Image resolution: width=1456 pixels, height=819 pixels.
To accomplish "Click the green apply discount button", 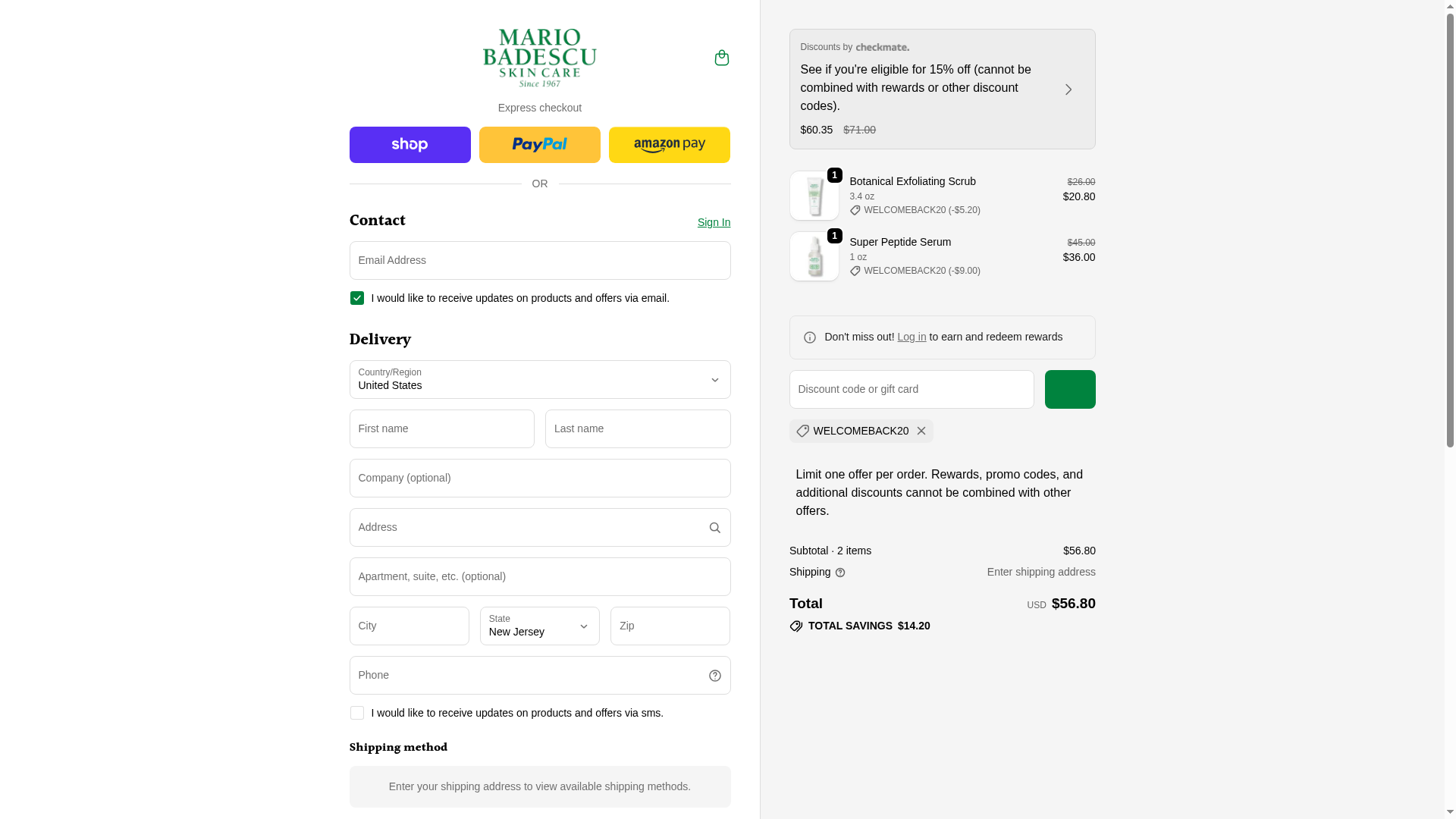I will (1069, 389).
